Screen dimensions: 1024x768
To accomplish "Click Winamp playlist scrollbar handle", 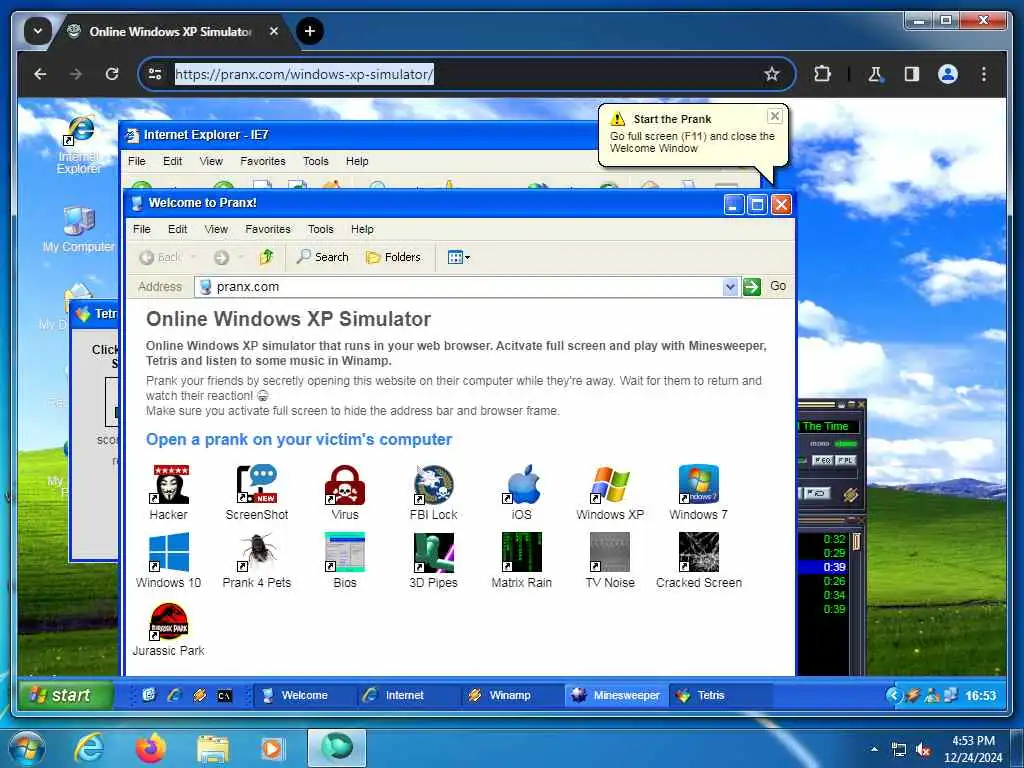I will pos(857,541).
